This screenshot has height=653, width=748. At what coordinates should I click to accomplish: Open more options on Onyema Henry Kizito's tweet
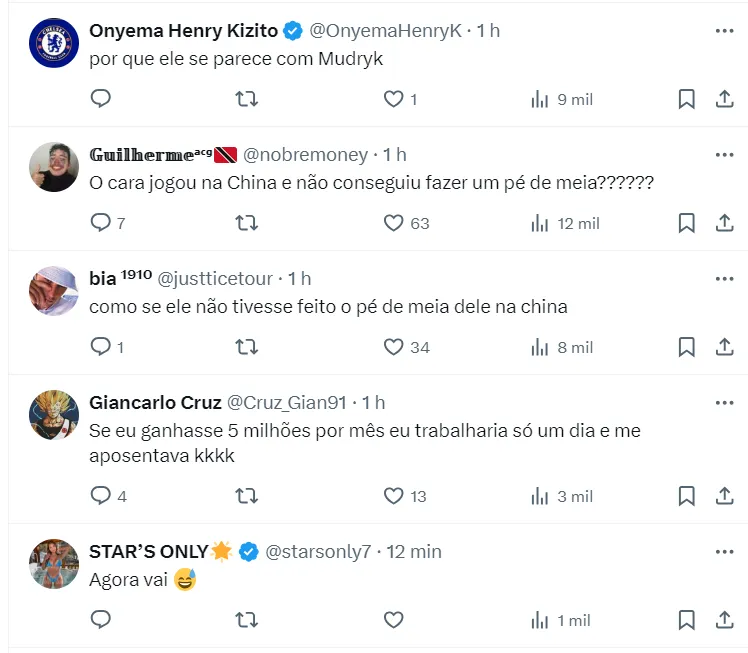[x=725, y=31]
